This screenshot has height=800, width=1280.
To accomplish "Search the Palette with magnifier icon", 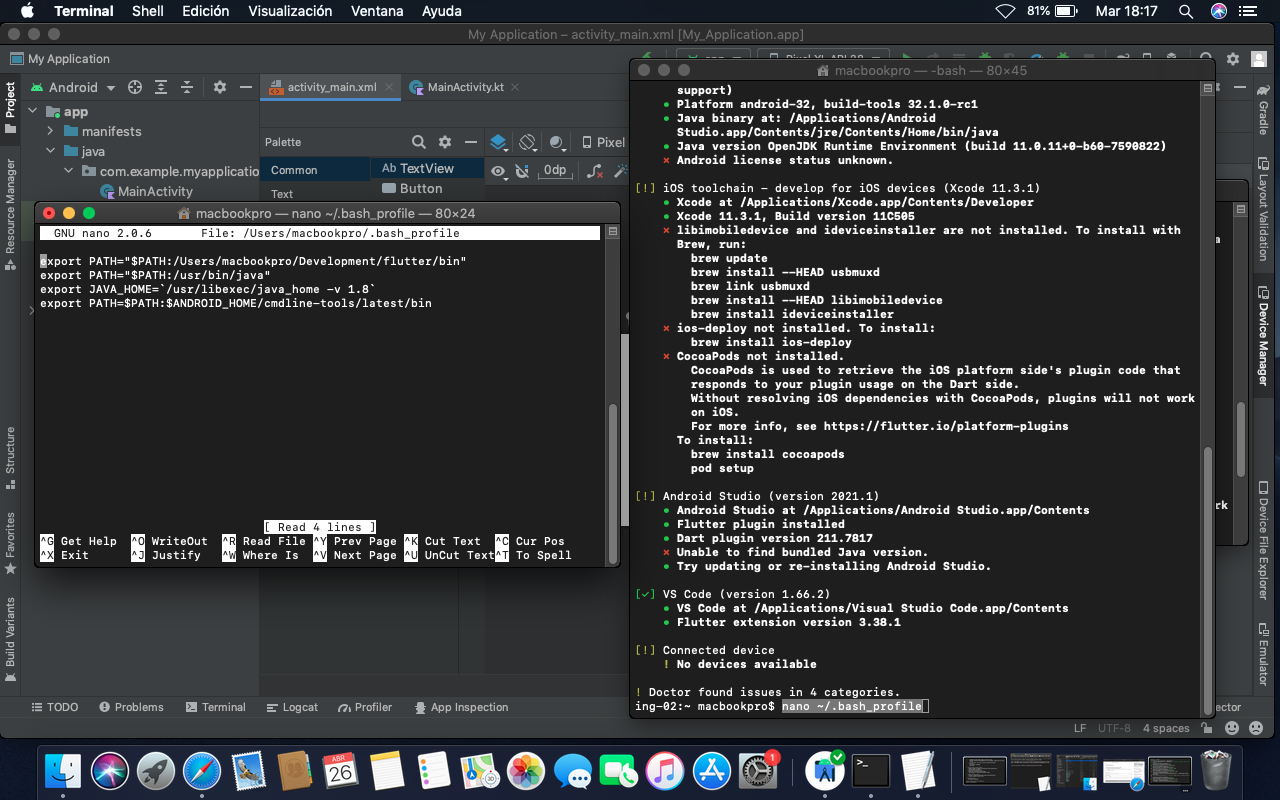I will click(419, 142).
